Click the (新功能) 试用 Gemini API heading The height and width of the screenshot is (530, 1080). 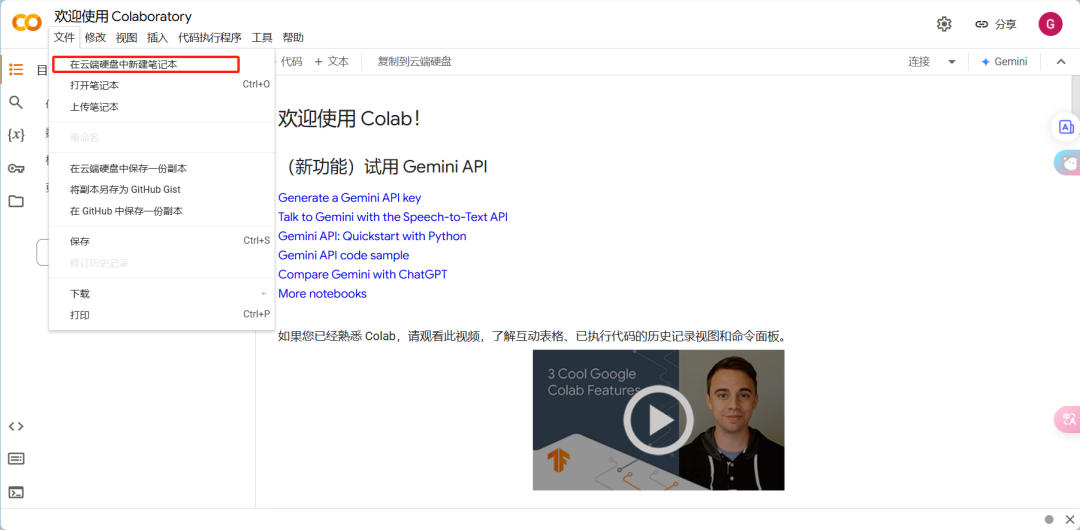[x=383, y=166]
